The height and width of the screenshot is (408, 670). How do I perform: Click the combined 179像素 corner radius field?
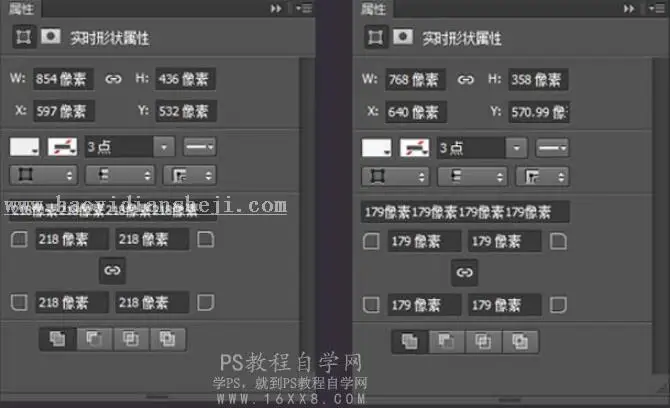[465, 212]
